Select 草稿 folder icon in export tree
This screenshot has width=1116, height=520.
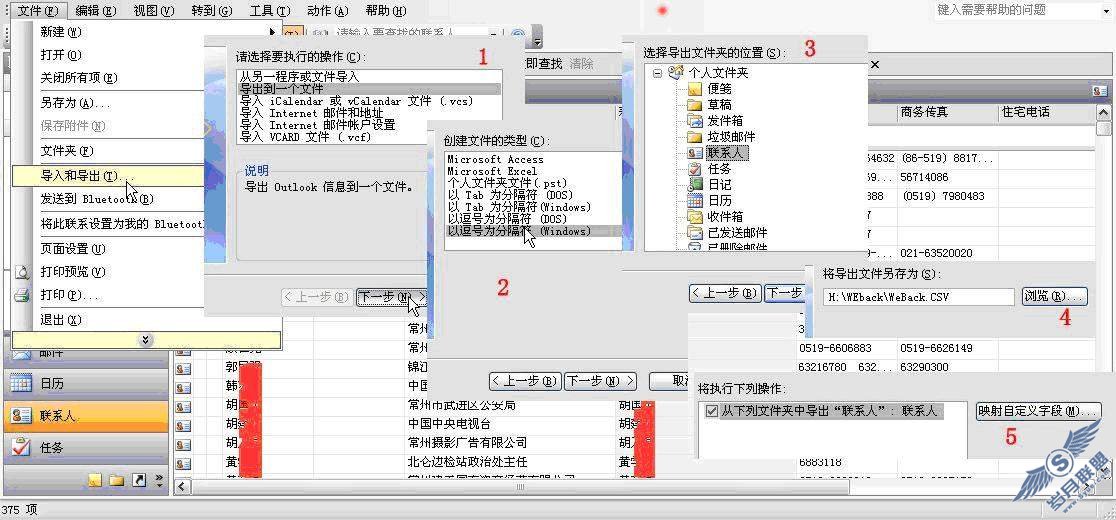coord(695,105)
